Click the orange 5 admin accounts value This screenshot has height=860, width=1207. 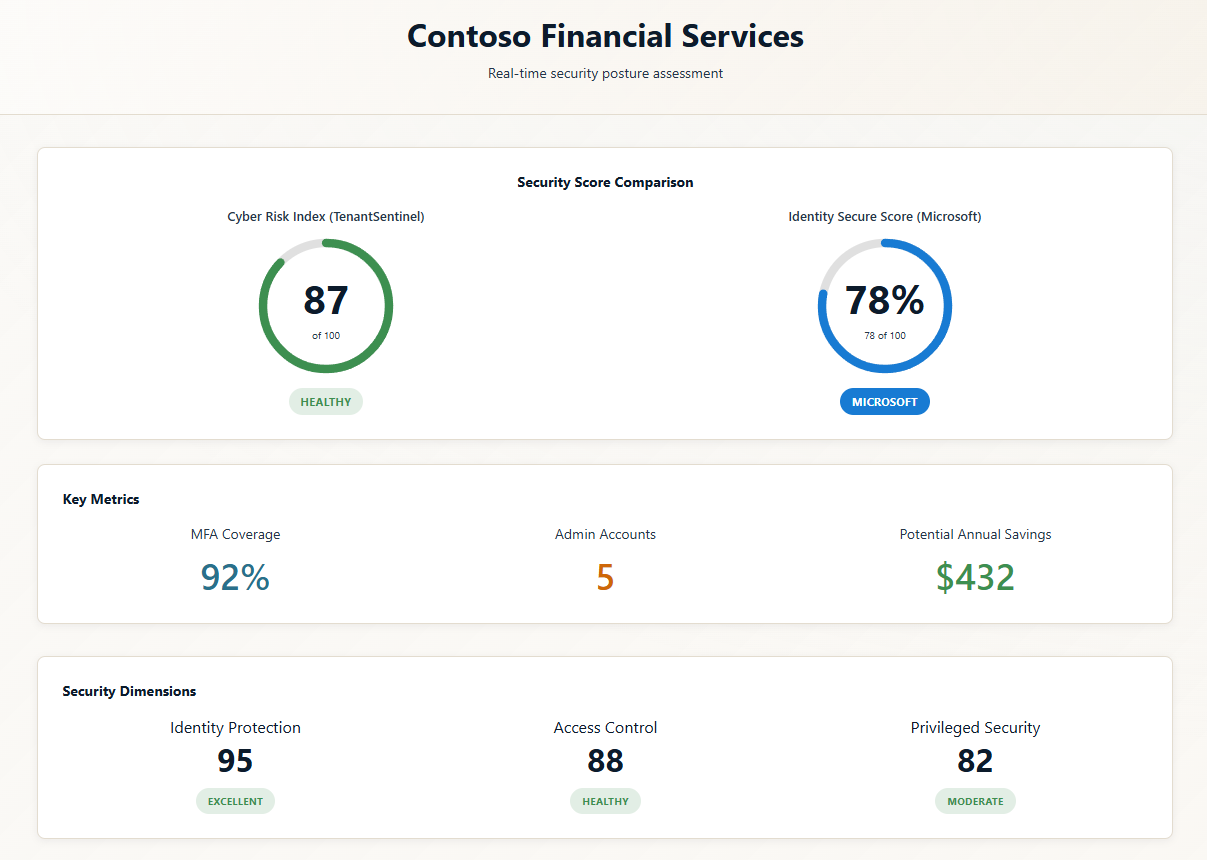[x=605, y=577]
